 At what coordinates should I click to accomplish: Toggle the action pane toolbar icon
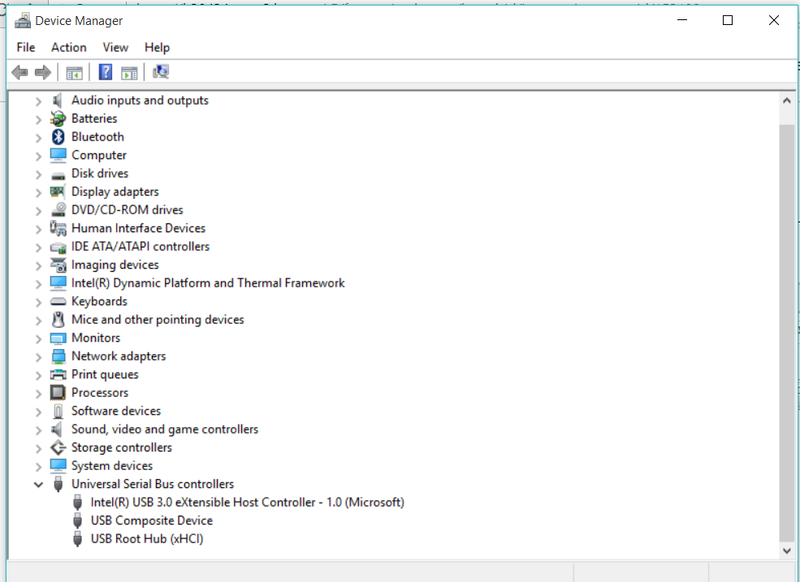(129, 73)
